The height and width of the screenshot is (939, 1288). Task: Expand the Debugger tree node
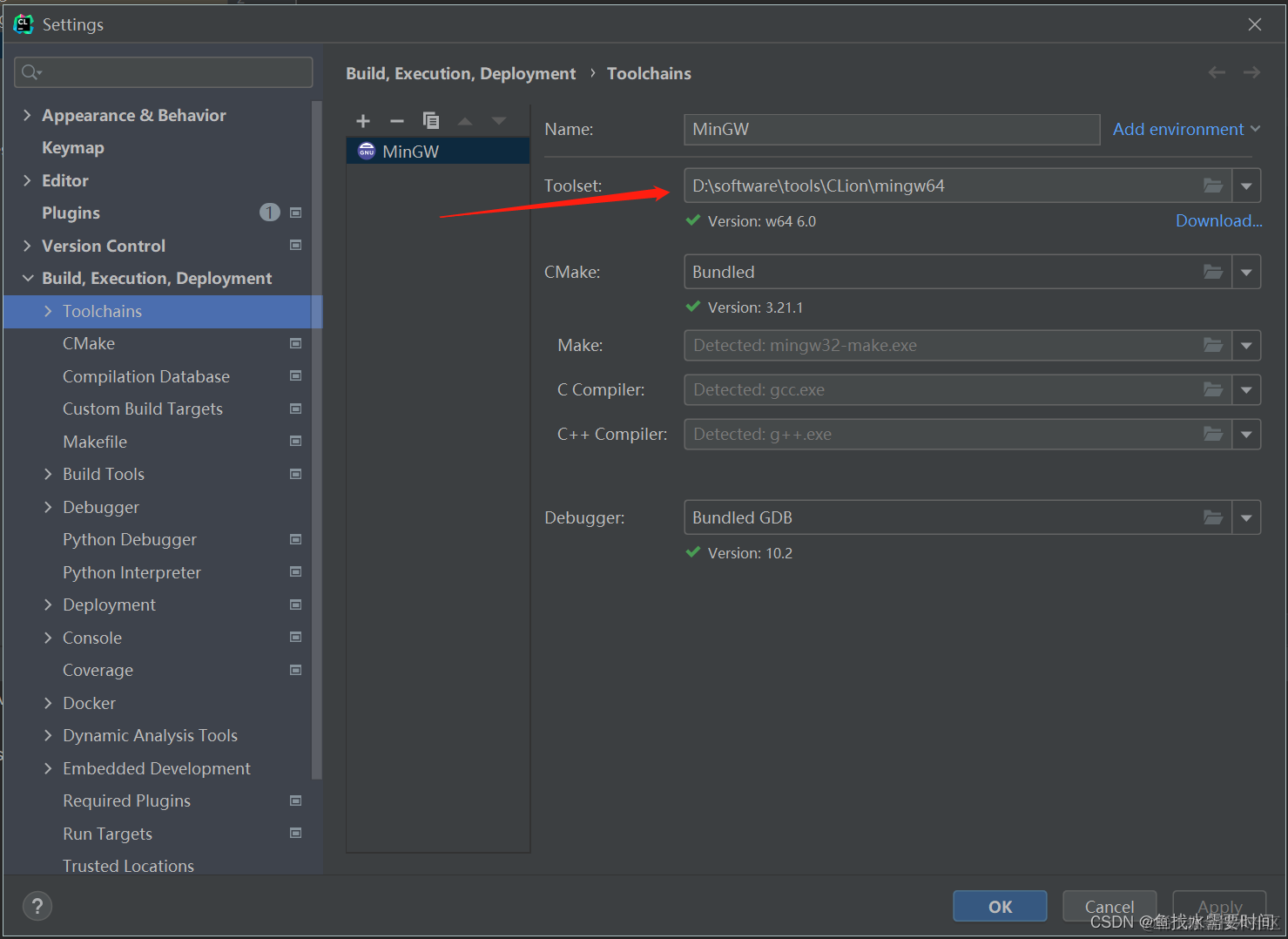coord(48,507)
